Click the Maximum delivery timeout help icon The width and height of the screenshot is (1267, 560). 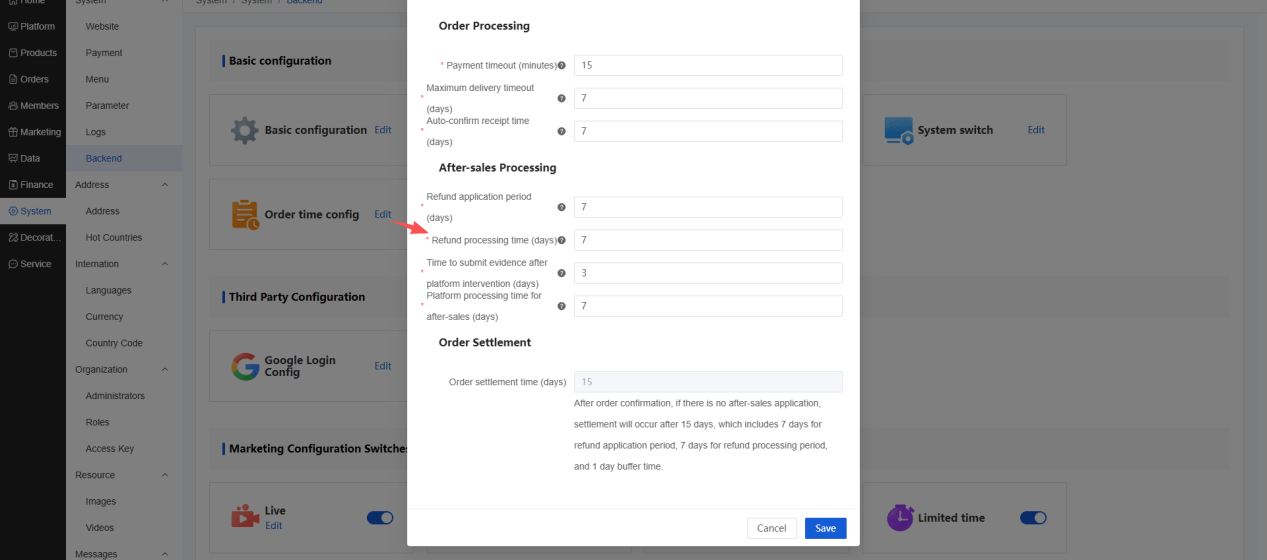point(562,98)
